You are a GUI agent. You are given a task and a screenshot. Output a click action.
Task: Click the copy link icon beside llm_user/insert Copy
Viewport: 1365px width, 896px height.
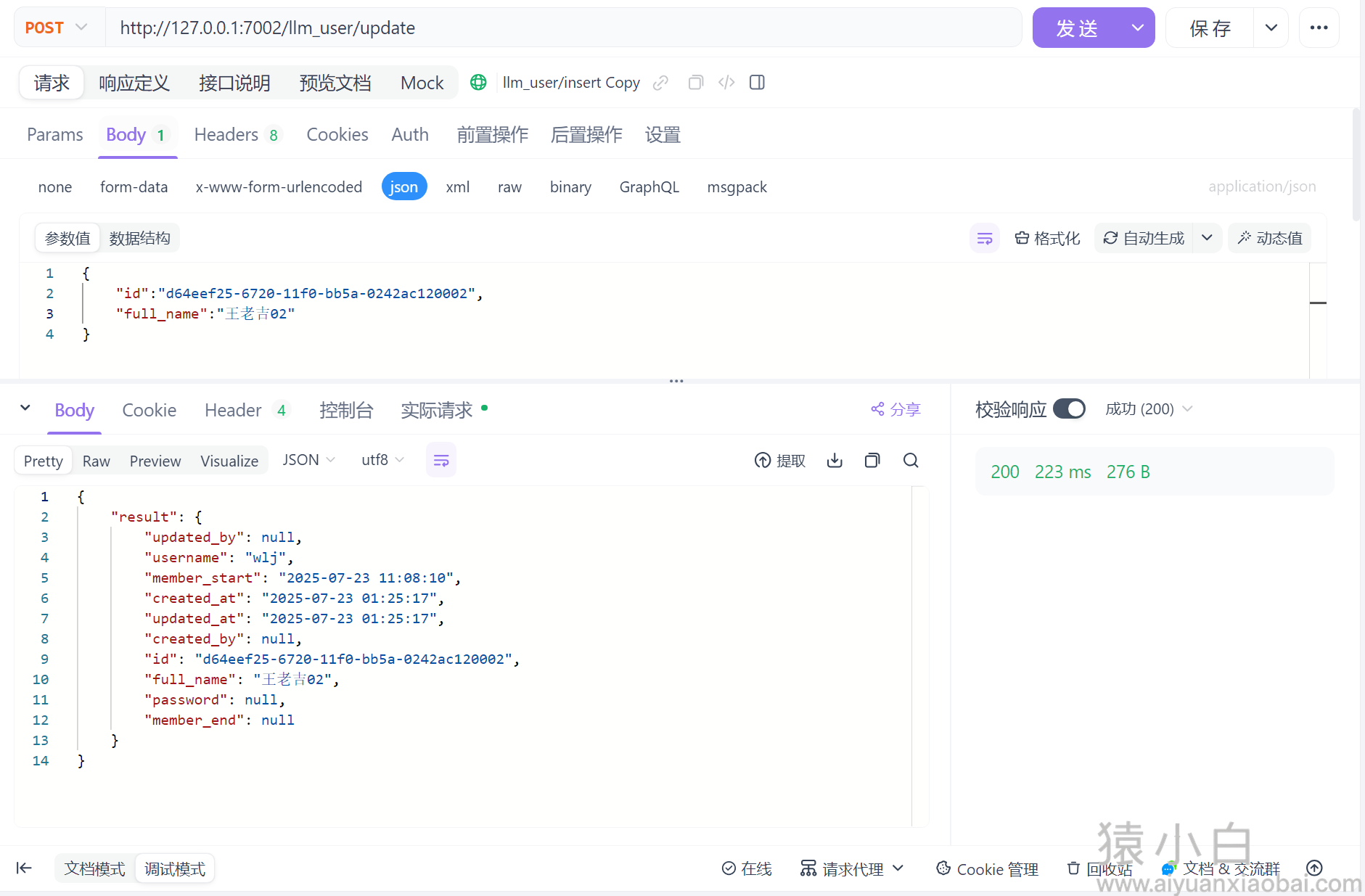[x=660, y=83]
